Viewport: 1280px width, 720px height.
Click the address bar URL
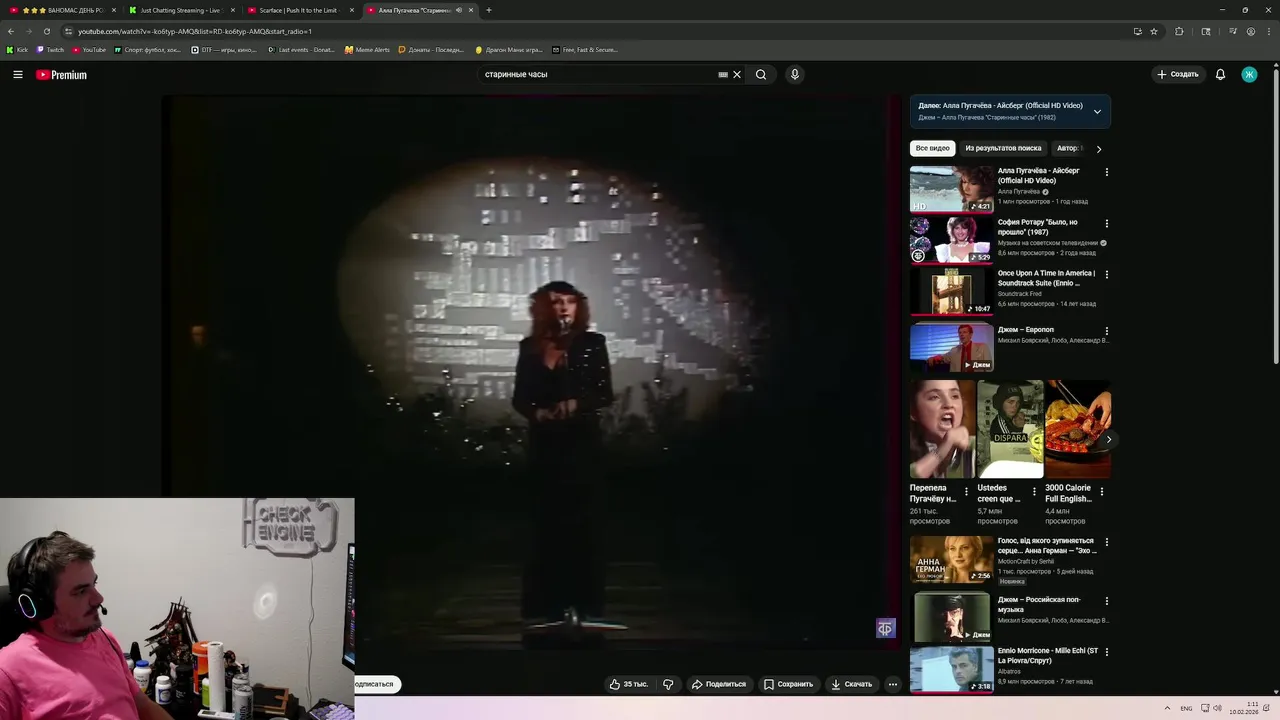tap(195, 31)
